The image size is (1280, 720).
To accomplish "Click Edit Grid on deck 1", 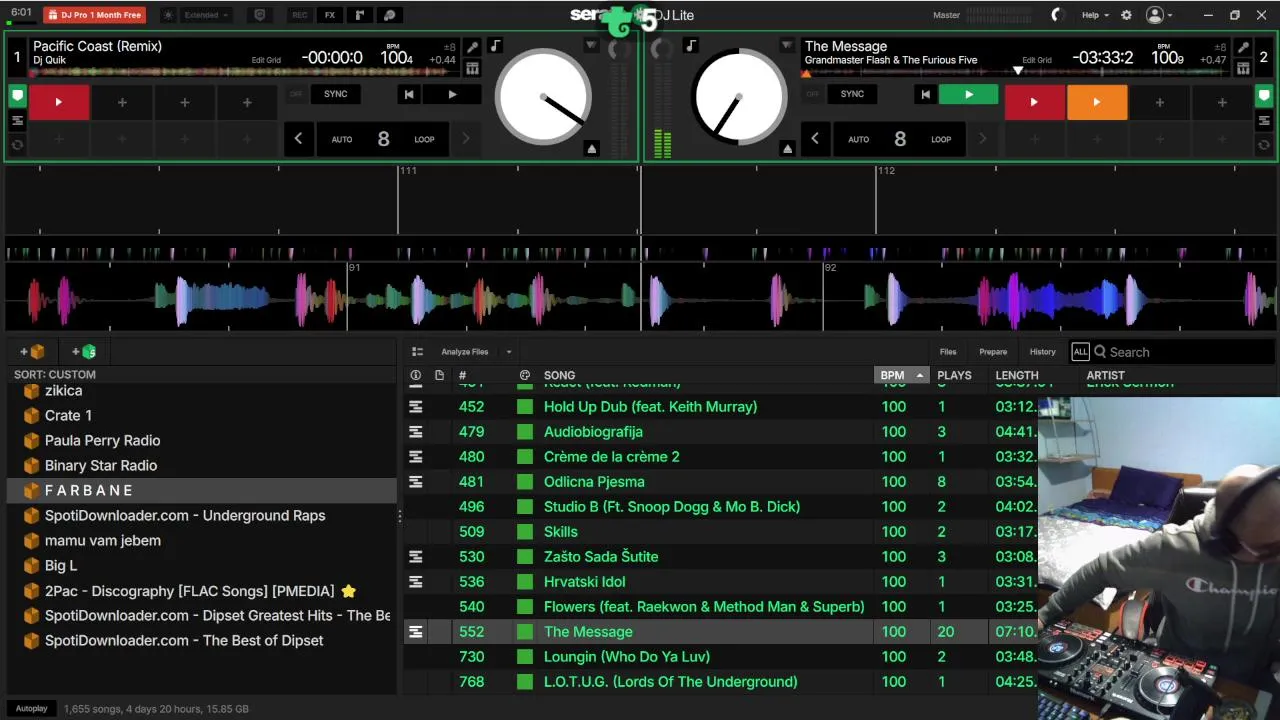I will pyautogui.click(x=266, y=60).
